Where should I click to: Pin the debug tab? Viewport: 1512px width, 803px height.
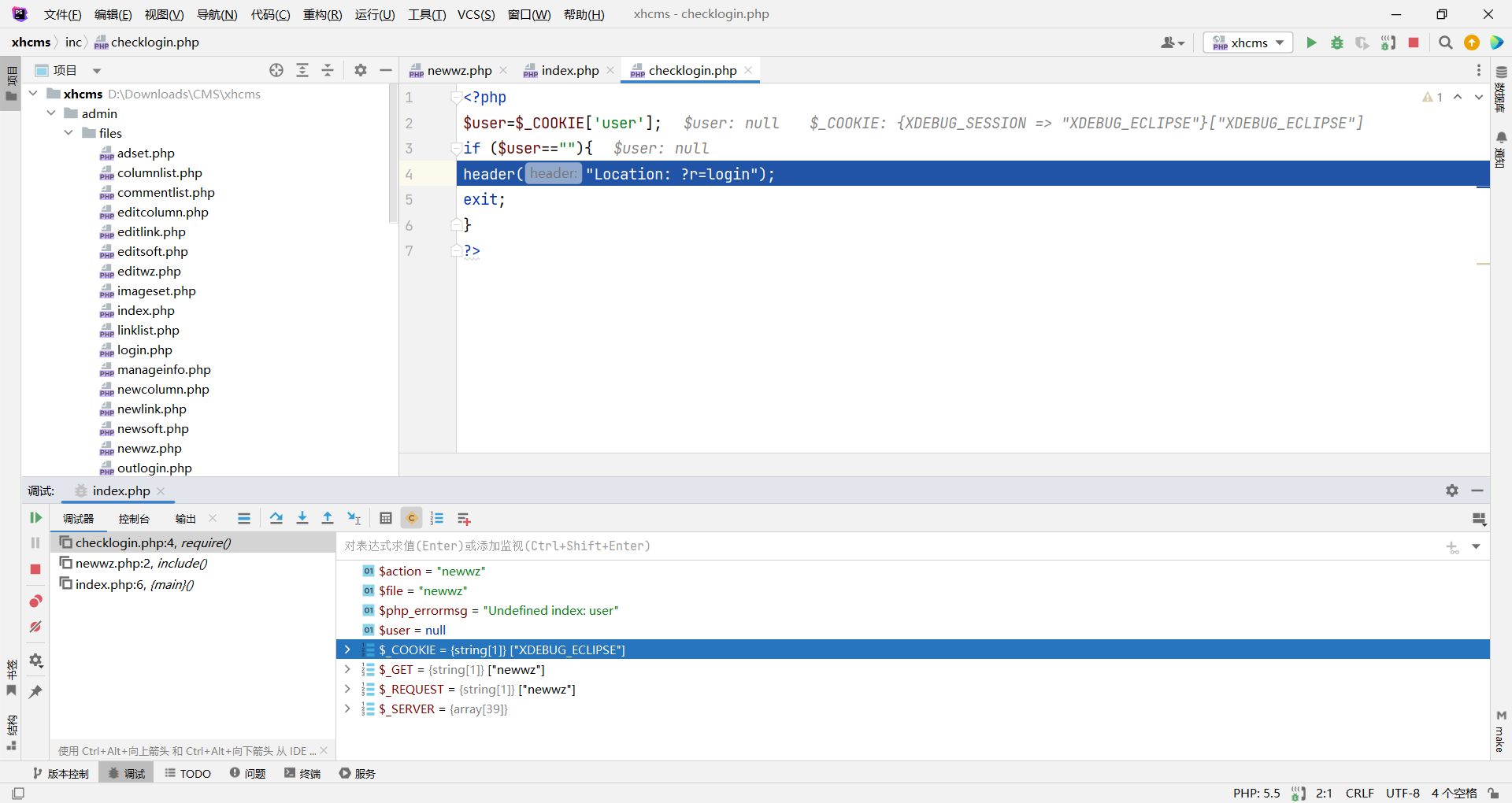(35, 692)
